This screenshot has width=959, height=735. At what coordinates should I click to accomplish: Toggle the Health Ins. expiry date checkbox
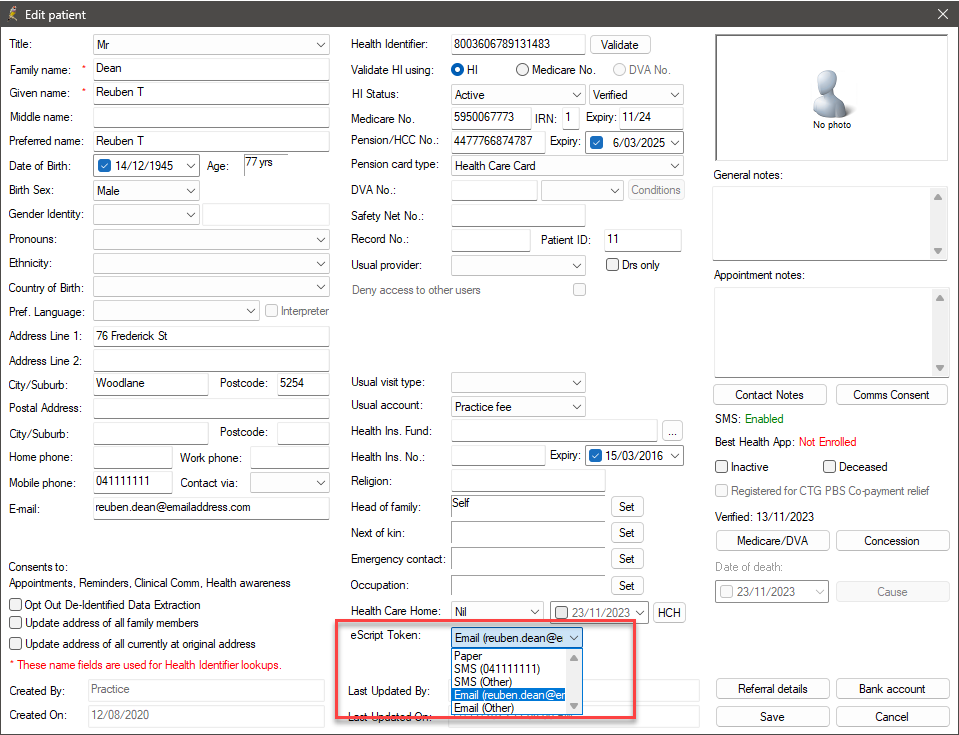[595, 456]
